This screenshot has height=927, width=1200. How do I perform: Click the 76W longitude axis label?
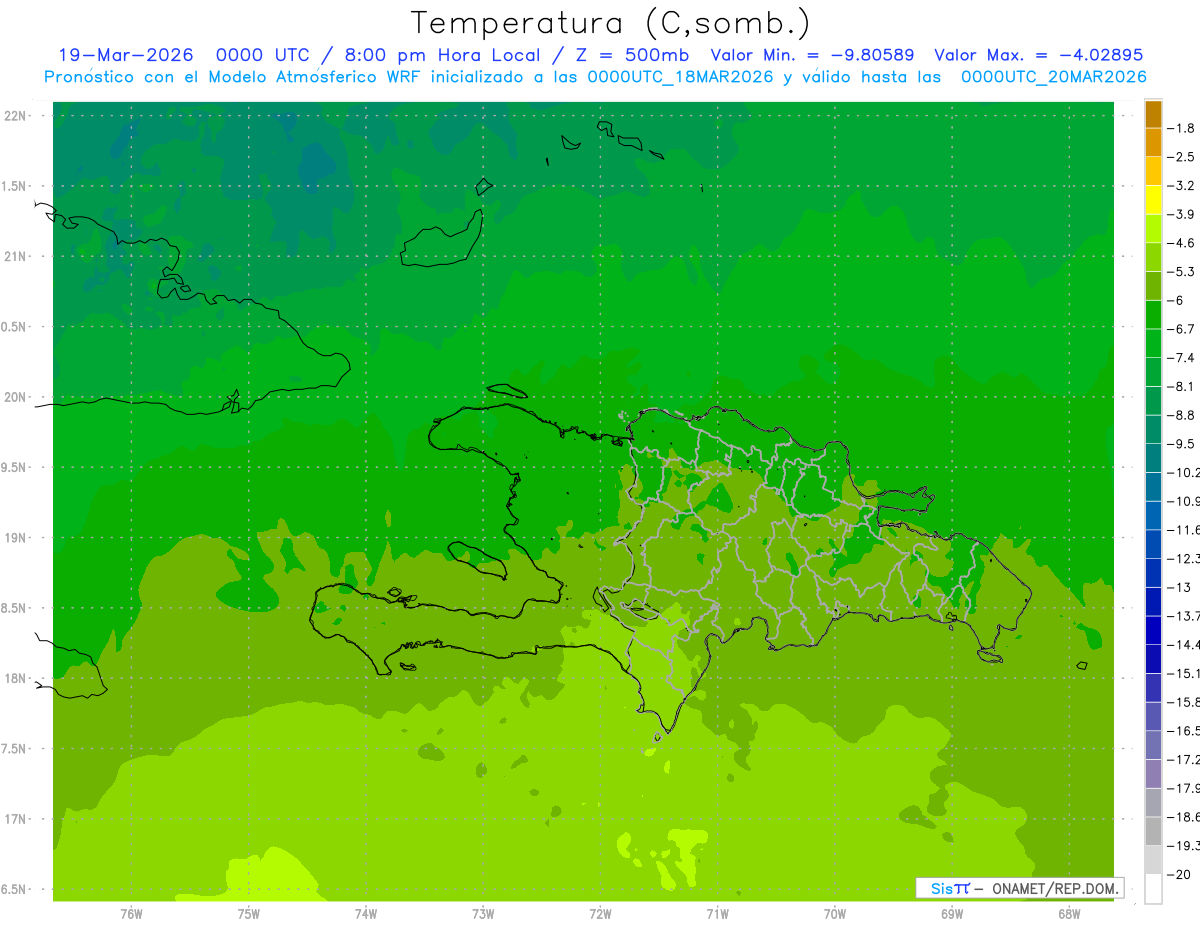[x=131, y=913]
